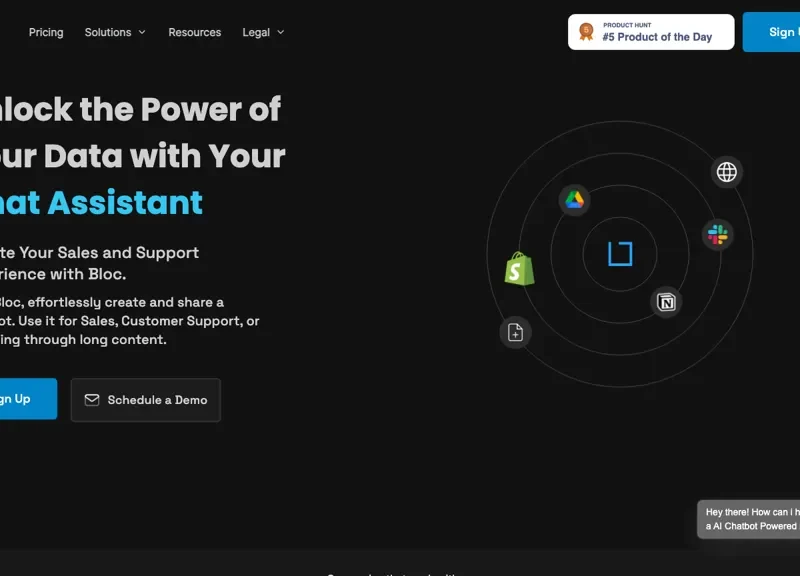Open the Pricing page from navigation
This screenshot has width=800, height=576.
tap(46, 32)
